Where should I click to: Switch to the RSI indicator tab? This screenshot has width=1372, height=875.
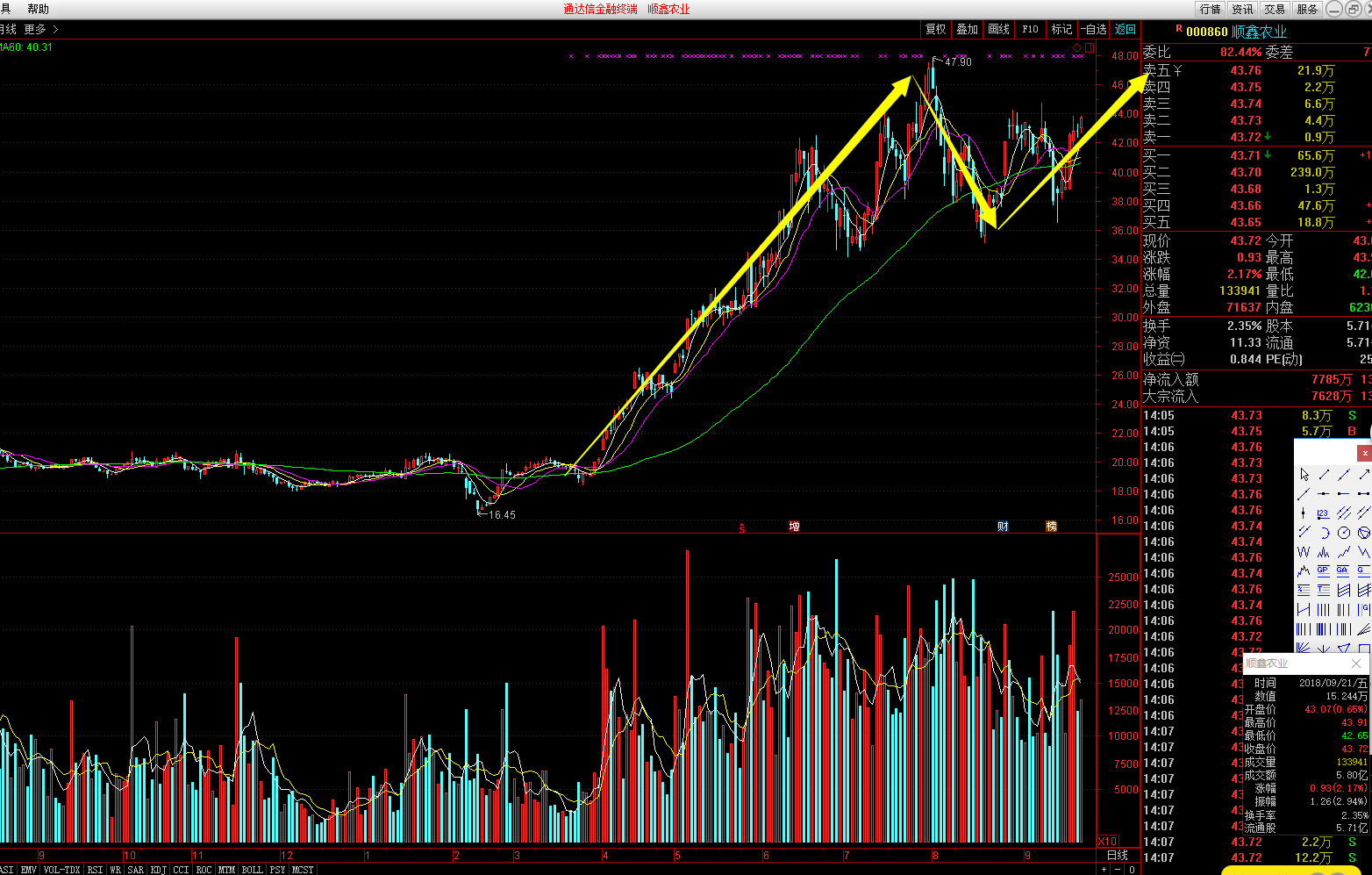coord(95,870)
